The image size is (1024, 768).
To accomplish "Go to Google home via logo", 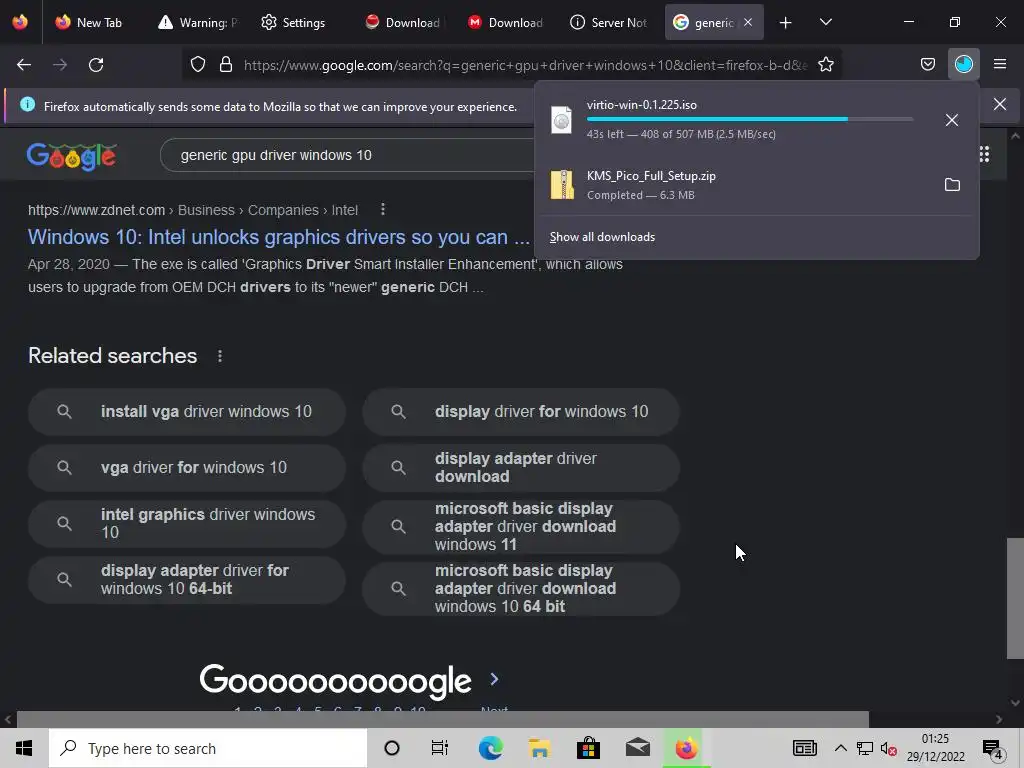I will point(72,156).
